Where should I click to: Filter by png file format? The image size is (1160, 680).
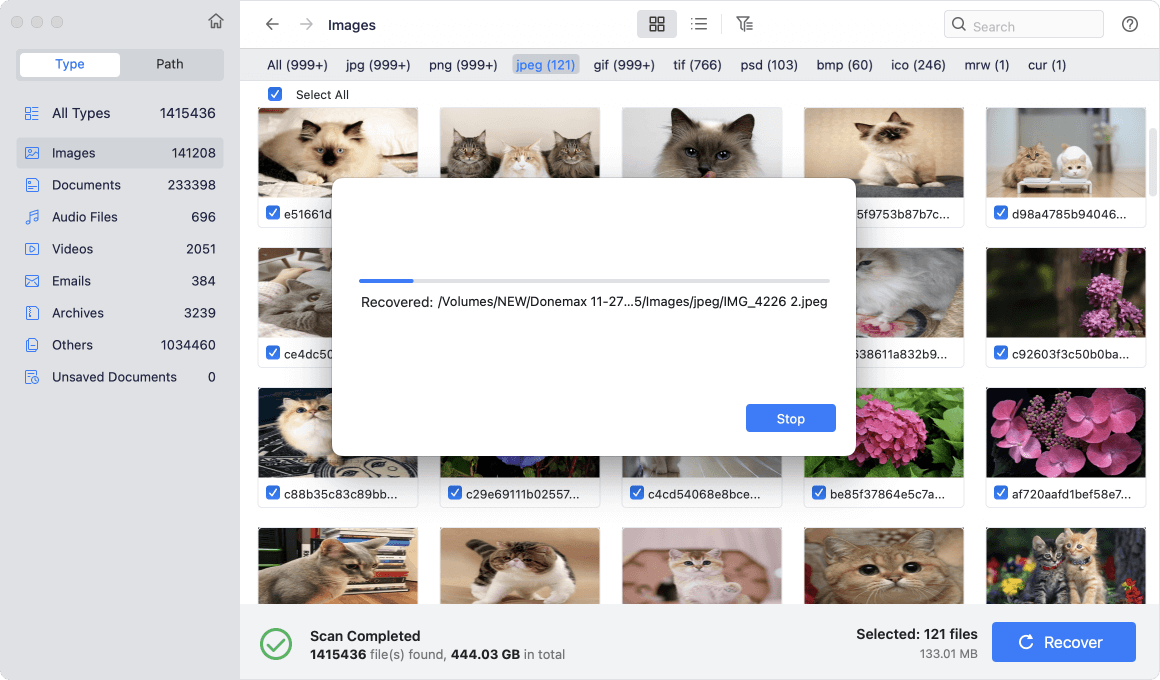pyautogui.click(x=462, y=65)
